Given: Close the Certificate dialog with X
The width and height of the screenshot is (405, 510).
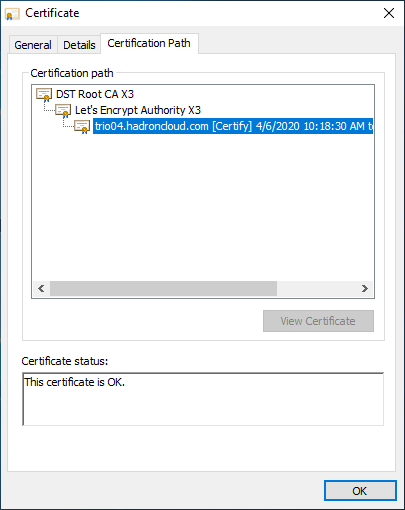Looking at the screenshot, I should click(389, 13).
